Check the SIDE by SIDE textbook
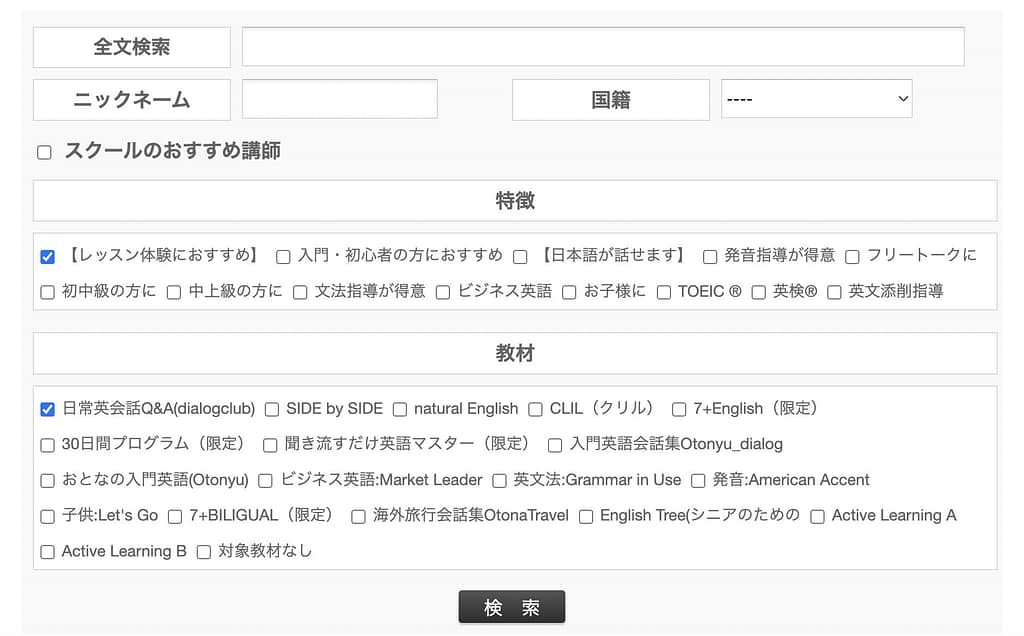 click(271, 409)
